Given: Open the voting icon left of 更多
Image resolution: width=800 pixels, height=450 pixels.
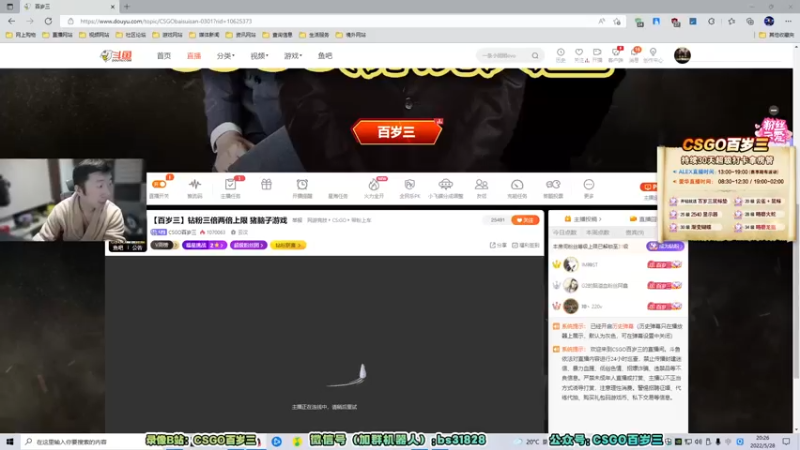Looking at the screenshot, I should (553, 185).
